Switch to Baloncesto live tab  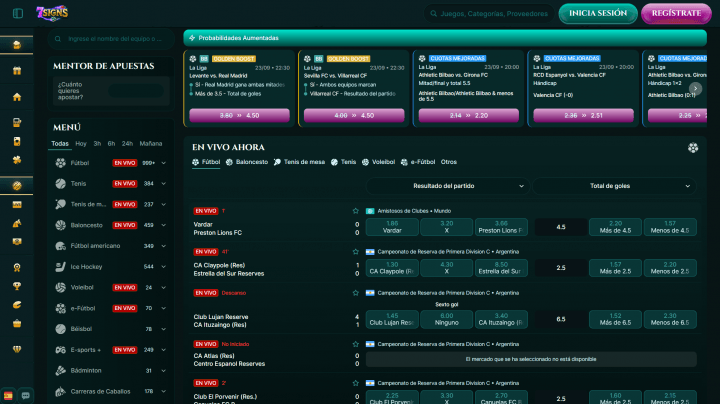point(247,162)
